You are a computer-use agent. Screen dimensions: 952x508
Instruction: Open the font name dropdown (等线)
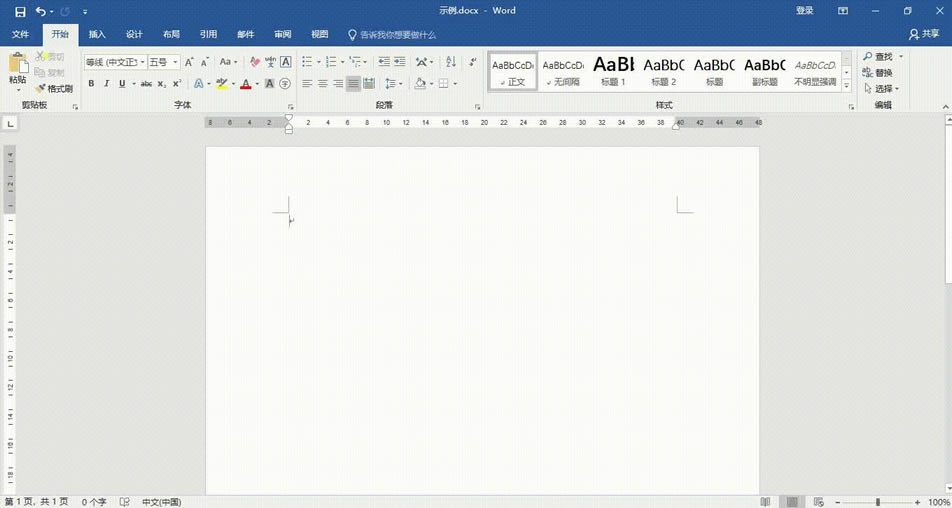143,62
